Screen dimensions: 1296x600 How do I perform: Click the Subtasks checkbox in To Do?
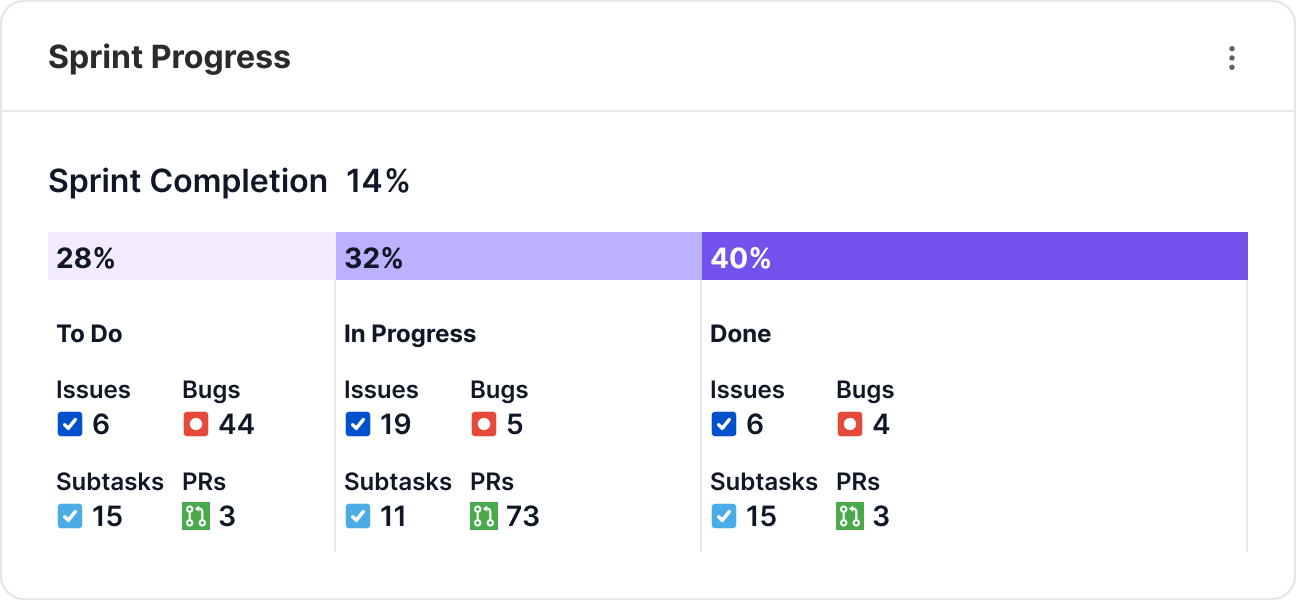click(x=70, y=517)
